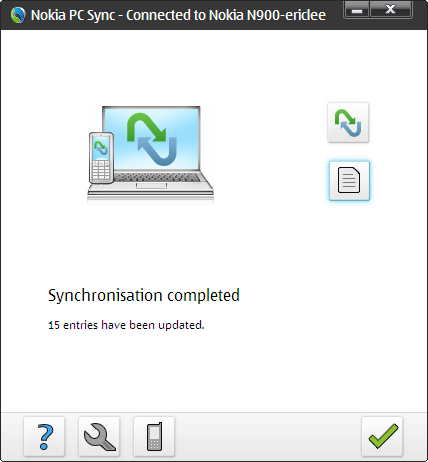Click the sync arrows on the phone's screen
This screenshot has width=428, height=462.
[x=101, y=148]
